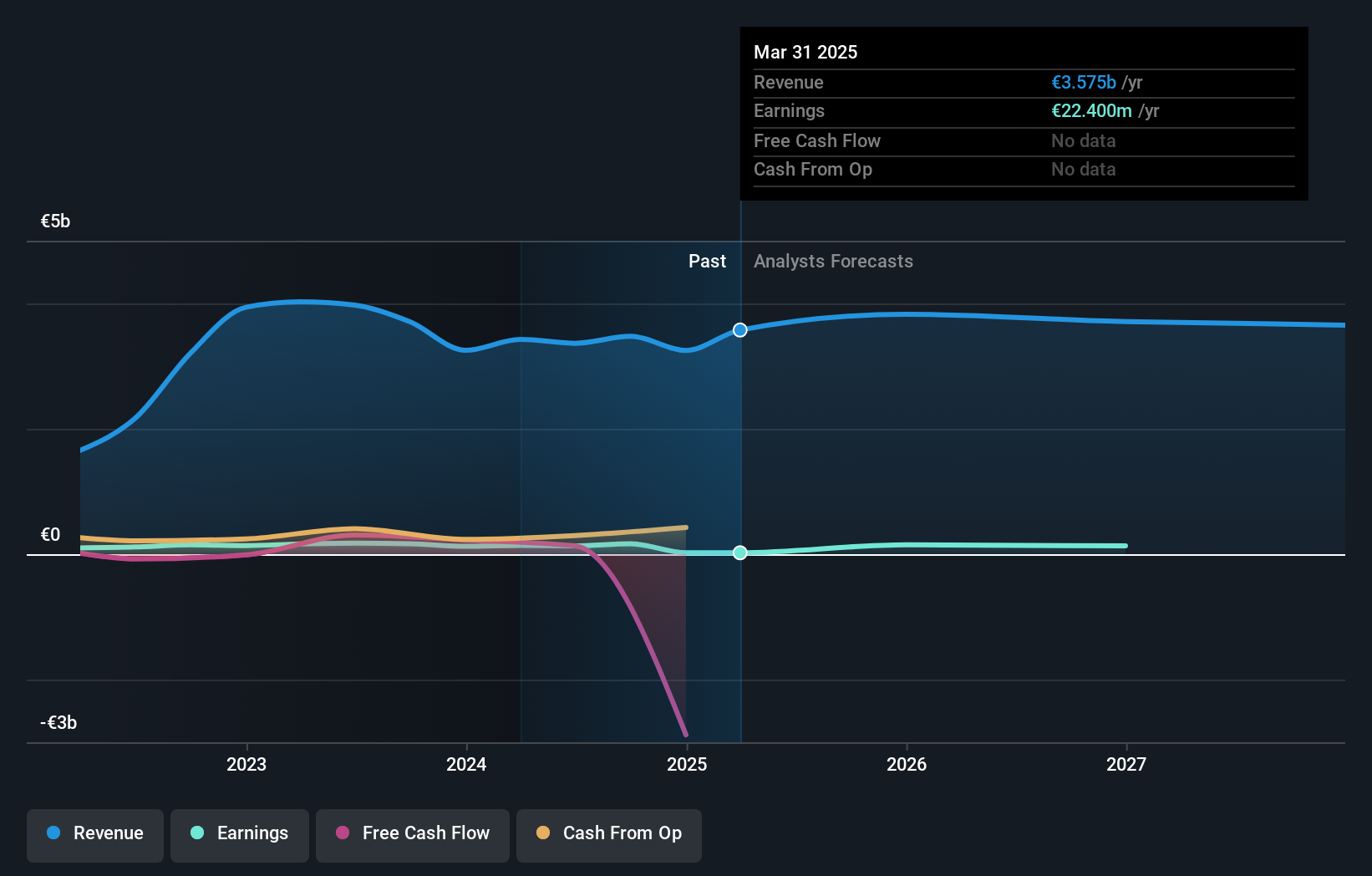Click the €5b y-axis label
The height and width of the screenshot is (876, 1372).
pyautogui.click(x=56, y=221)
